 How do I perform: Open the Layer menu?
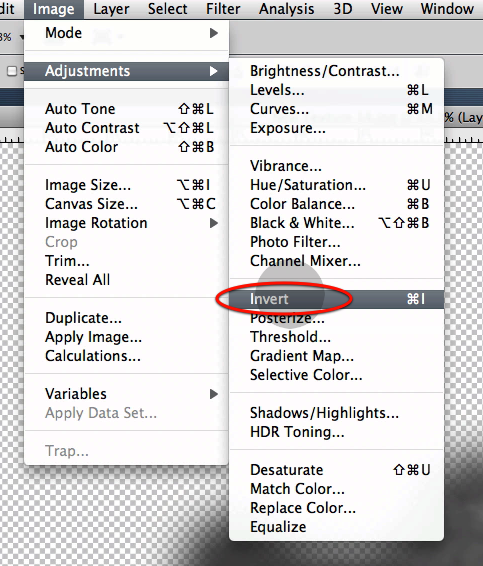pos(111,9)
